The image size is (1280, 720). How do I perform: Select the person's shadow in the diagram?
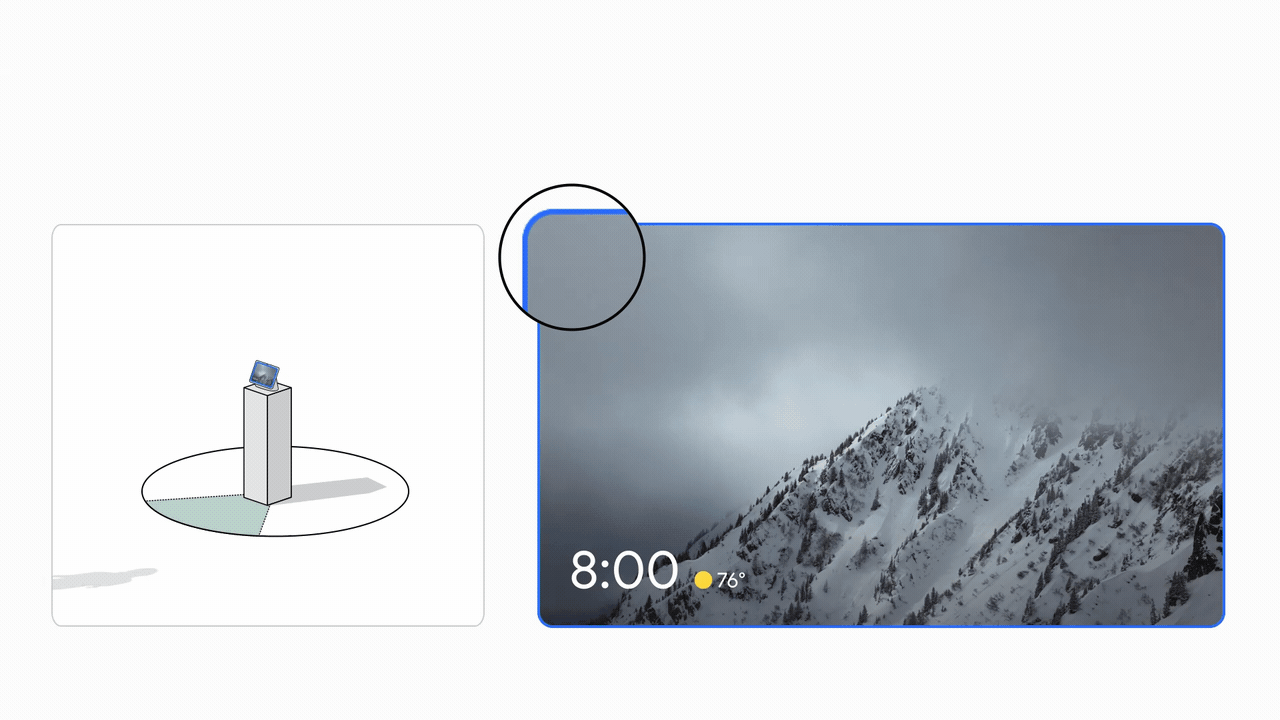coord(104,578)
